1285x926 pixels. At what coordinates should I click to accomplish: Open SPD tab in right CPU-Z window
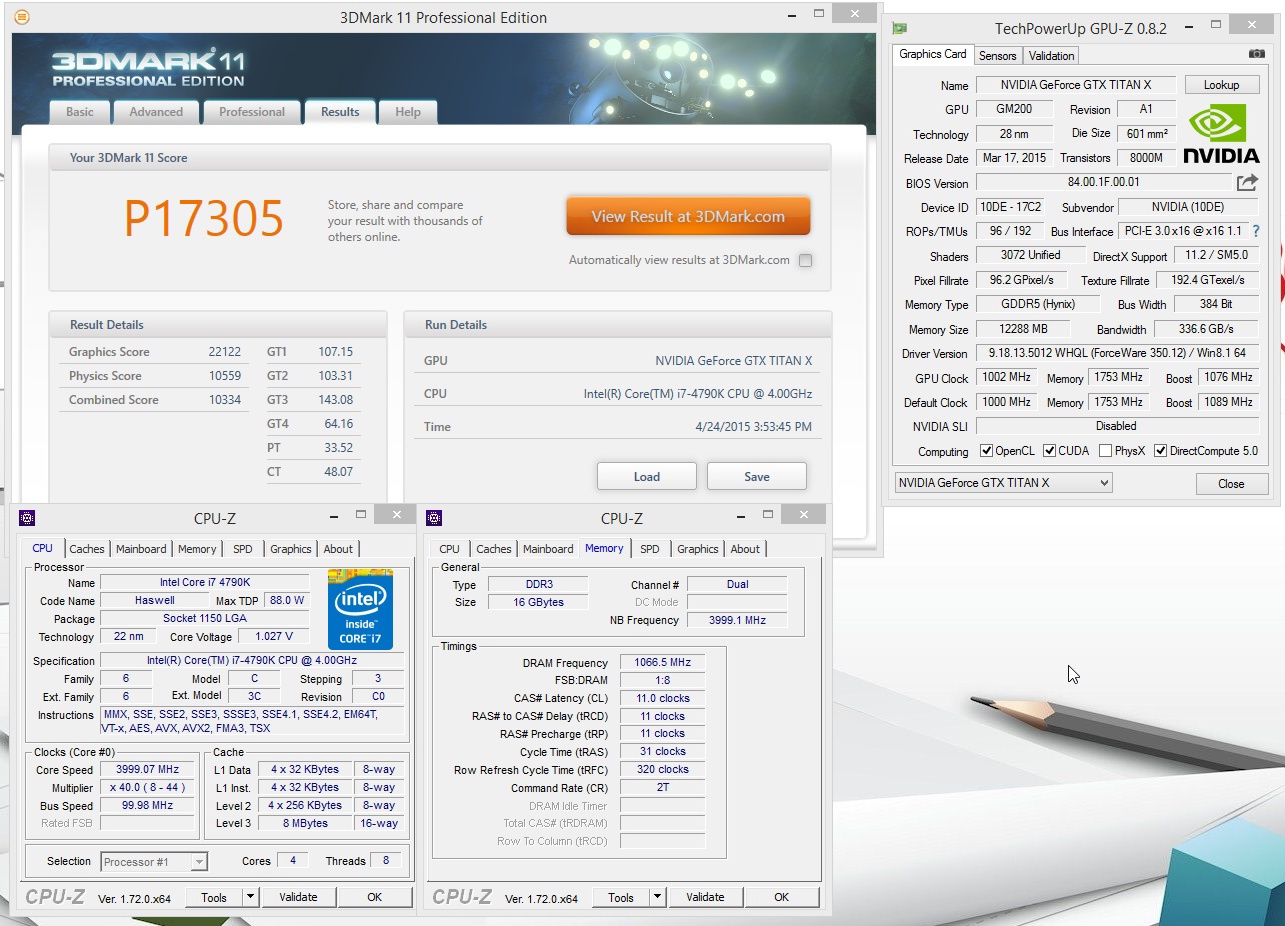coord(650,549)
